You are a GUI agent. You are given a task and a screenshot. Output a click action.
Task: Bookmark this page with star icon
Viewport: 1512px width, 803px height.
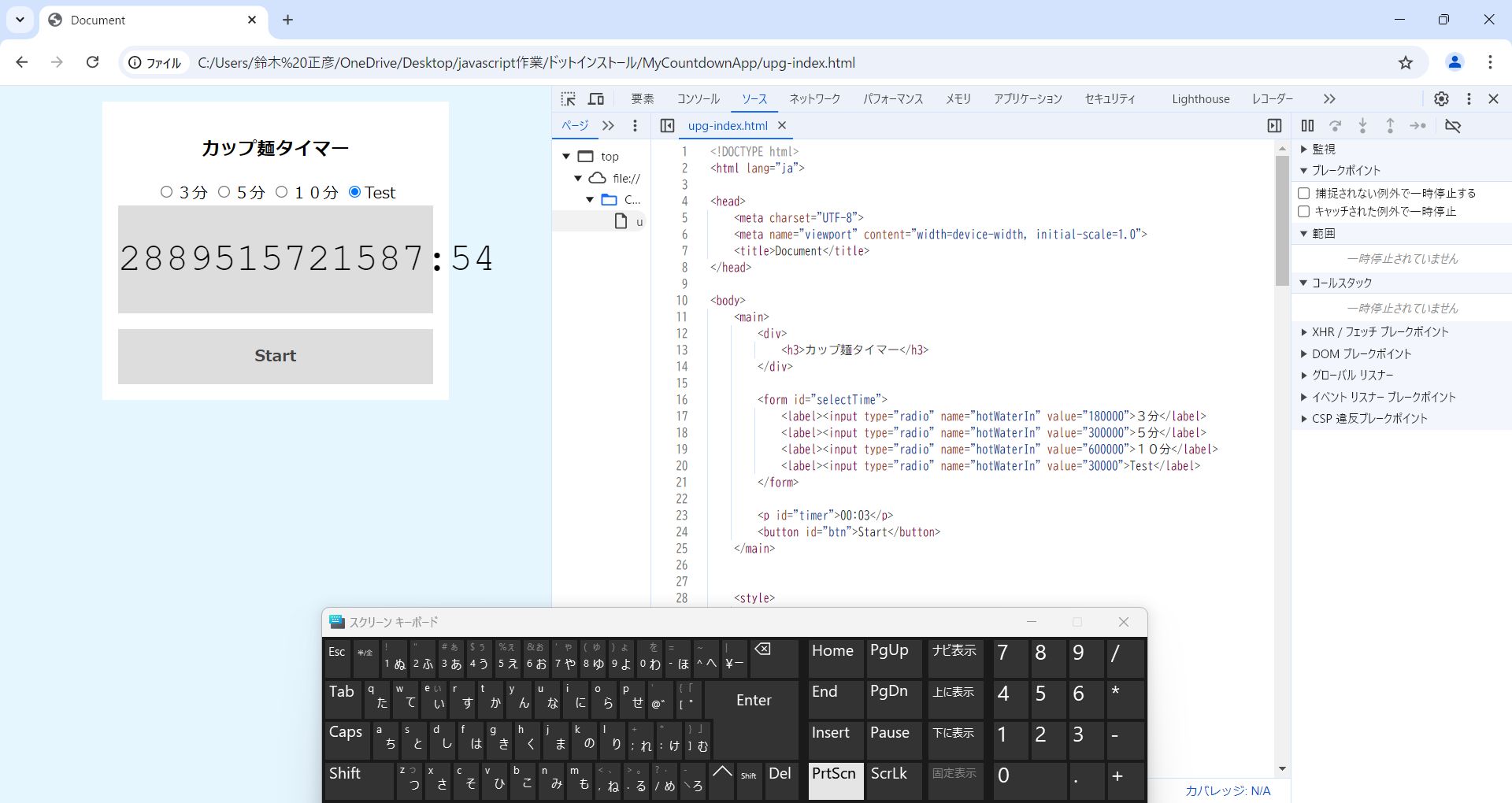click(x=1406, y=63)
